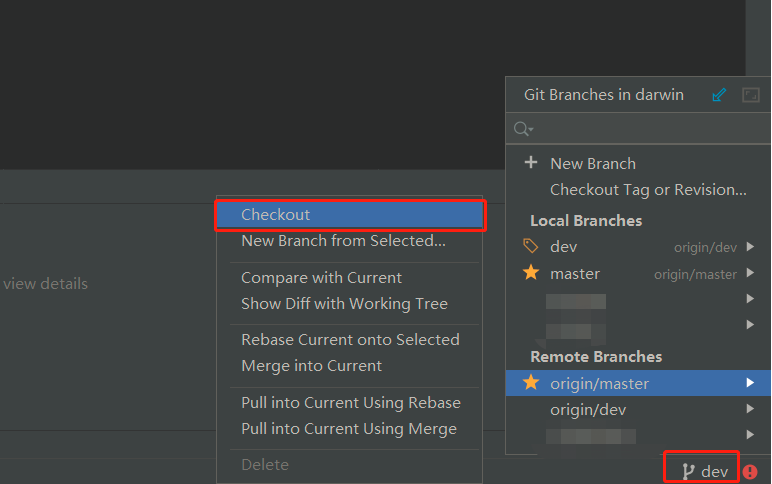Click the red error indicator icon
Viewport: 772px width, 484px height.
[750, 471]
